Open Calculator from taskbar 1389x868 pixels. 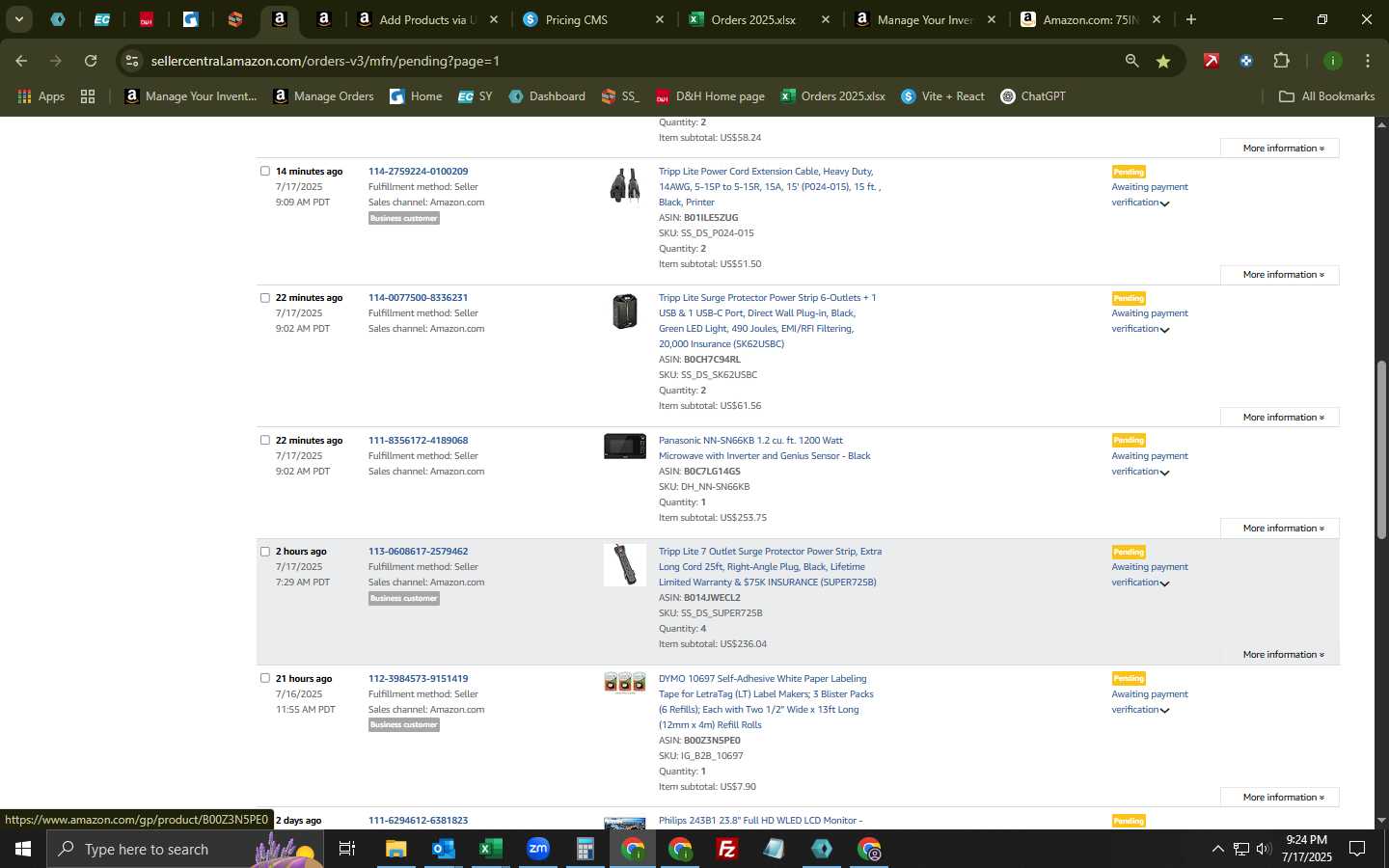click(x=585, y=849)
